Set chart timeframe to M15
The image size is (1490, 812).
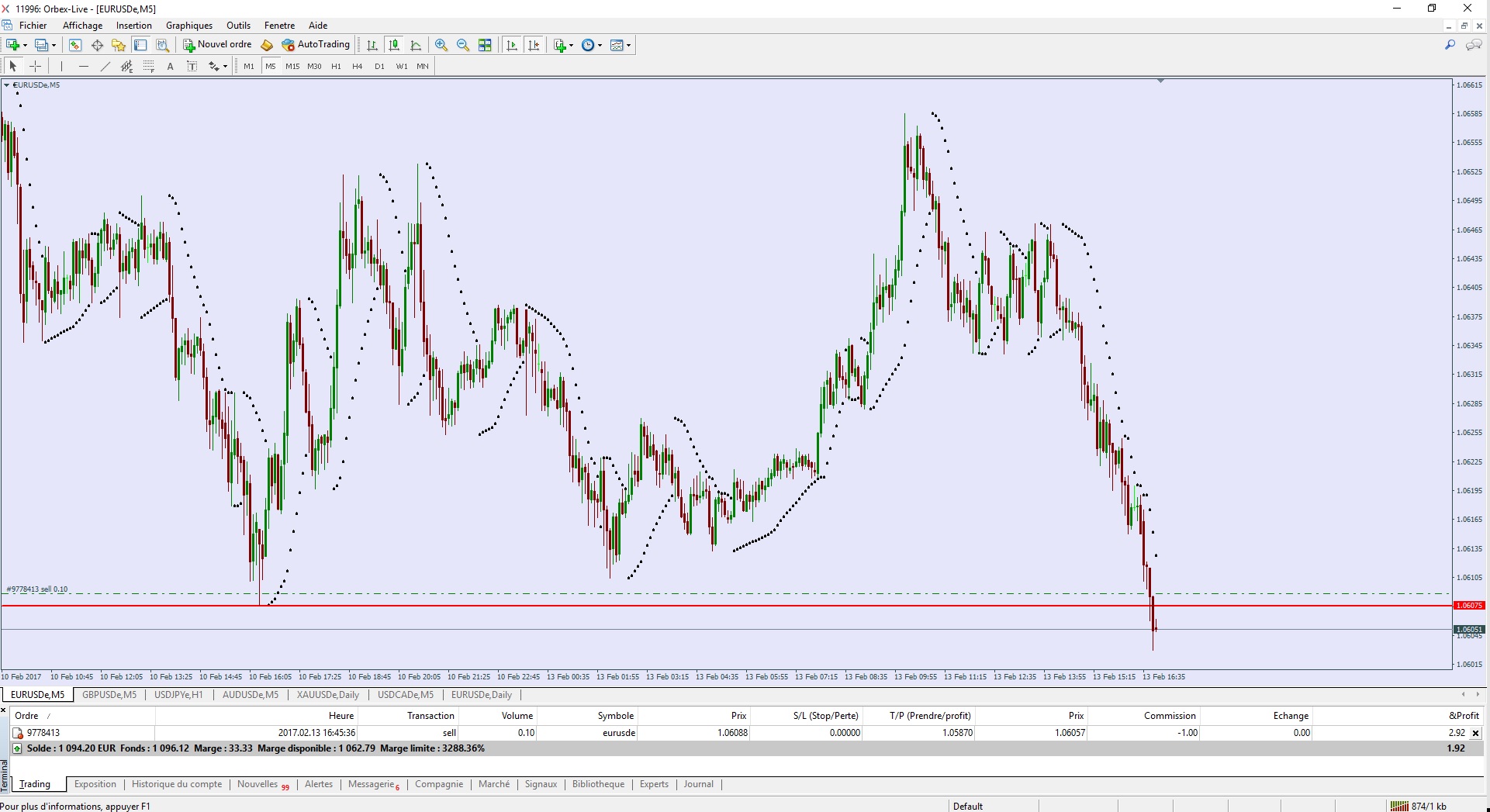pyautogui.click(x=292, y=67)
